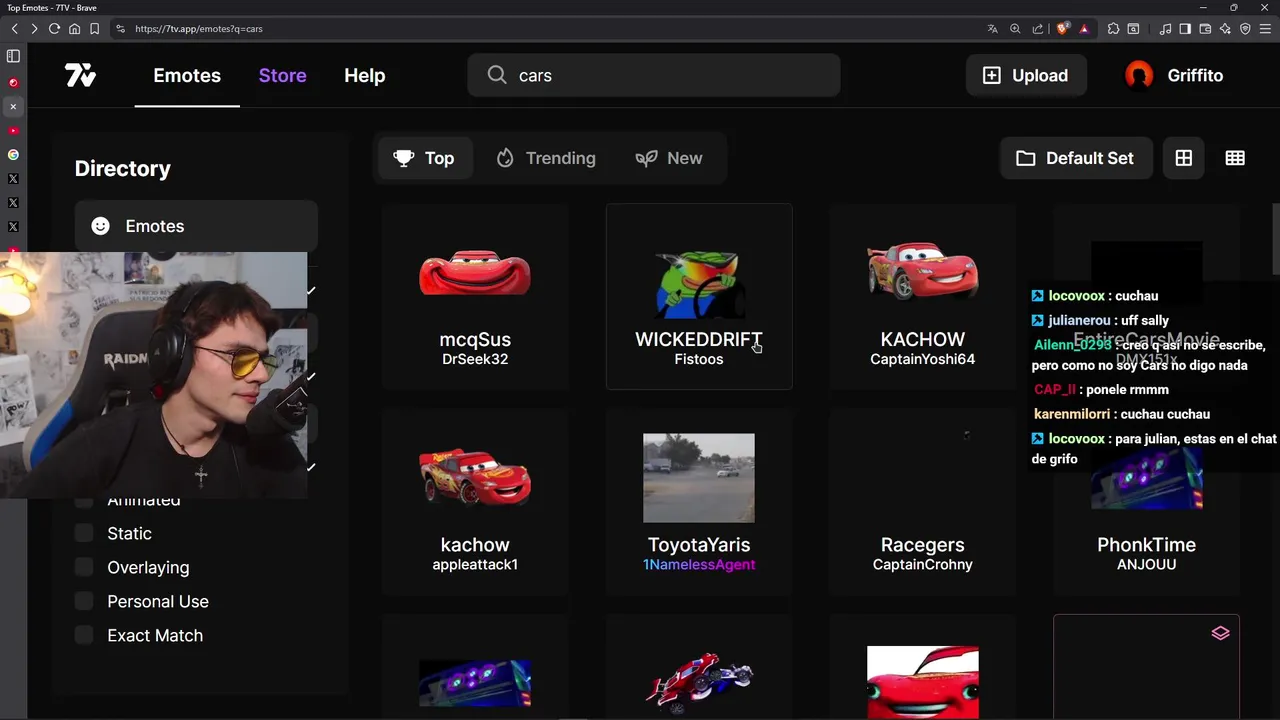Click the Trending flame icon
Screen dimensions: 1280x720
click(505, 158)
